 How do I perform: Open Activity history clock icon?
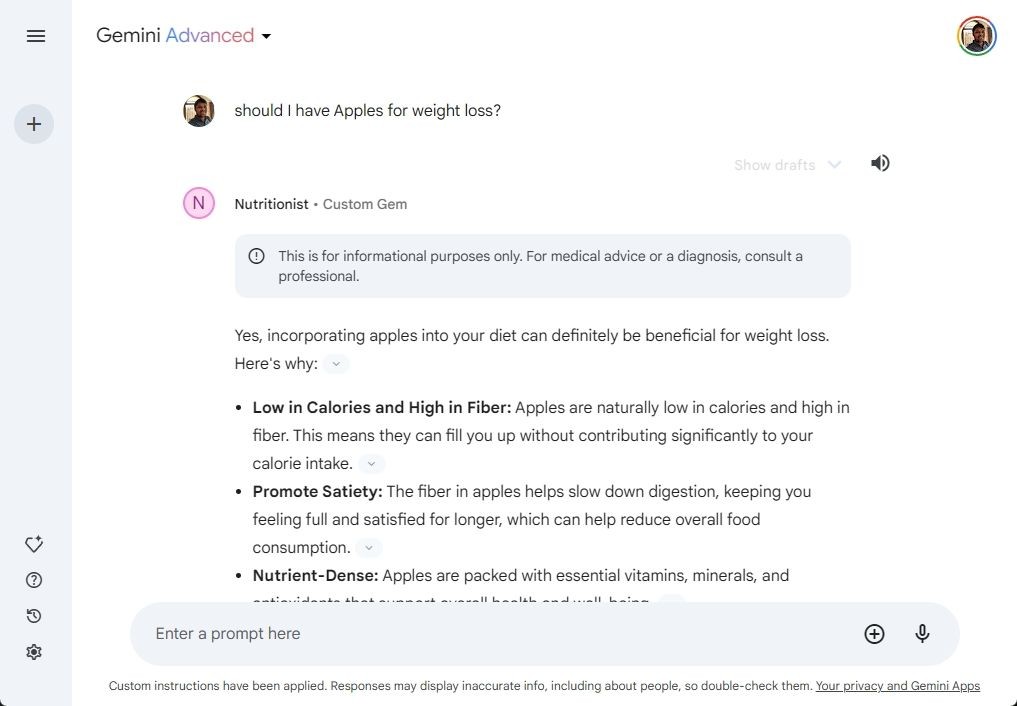(34, 616)
